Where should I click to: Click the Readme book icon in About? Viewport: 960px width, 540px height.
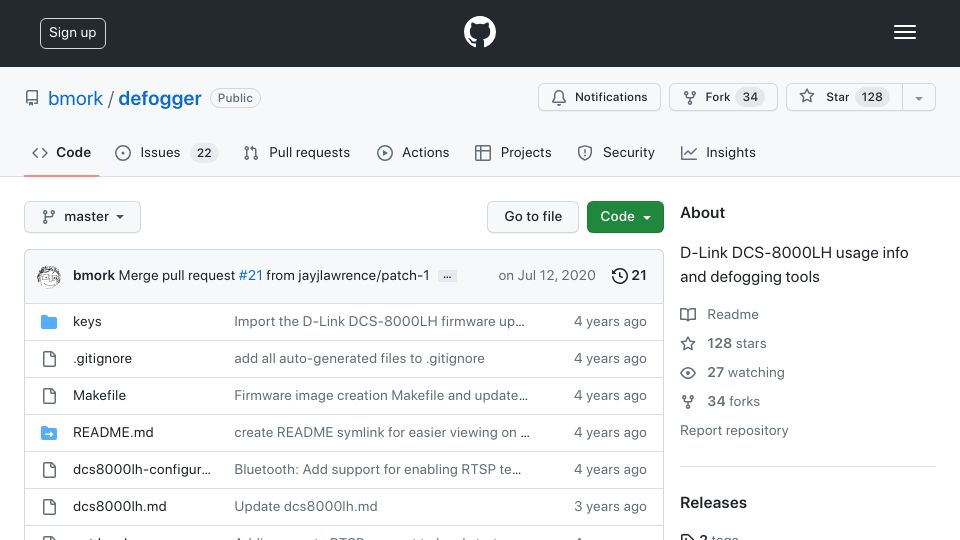(688, 315)
